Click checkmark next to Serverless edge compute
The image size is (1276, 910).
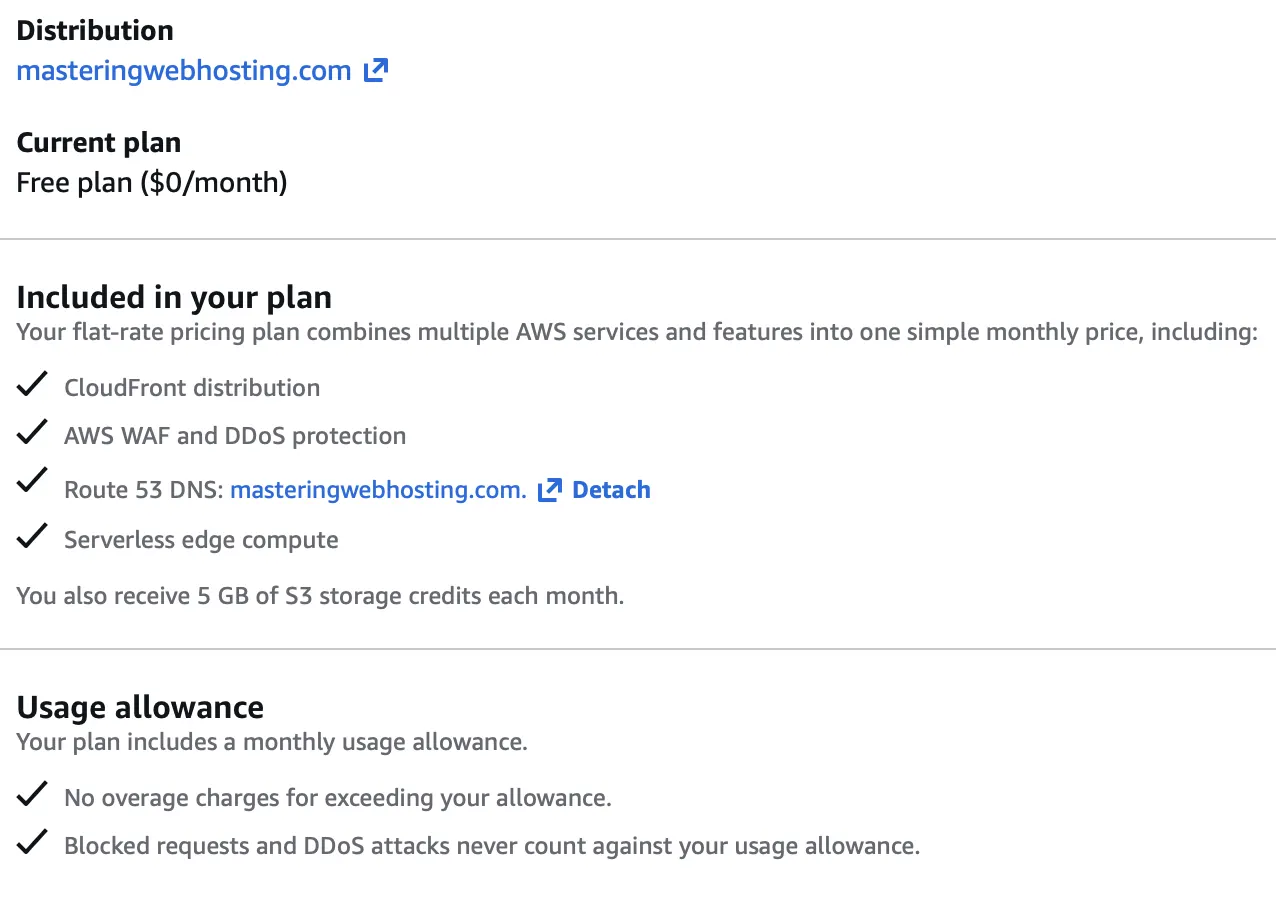click(x=33, y=537)
